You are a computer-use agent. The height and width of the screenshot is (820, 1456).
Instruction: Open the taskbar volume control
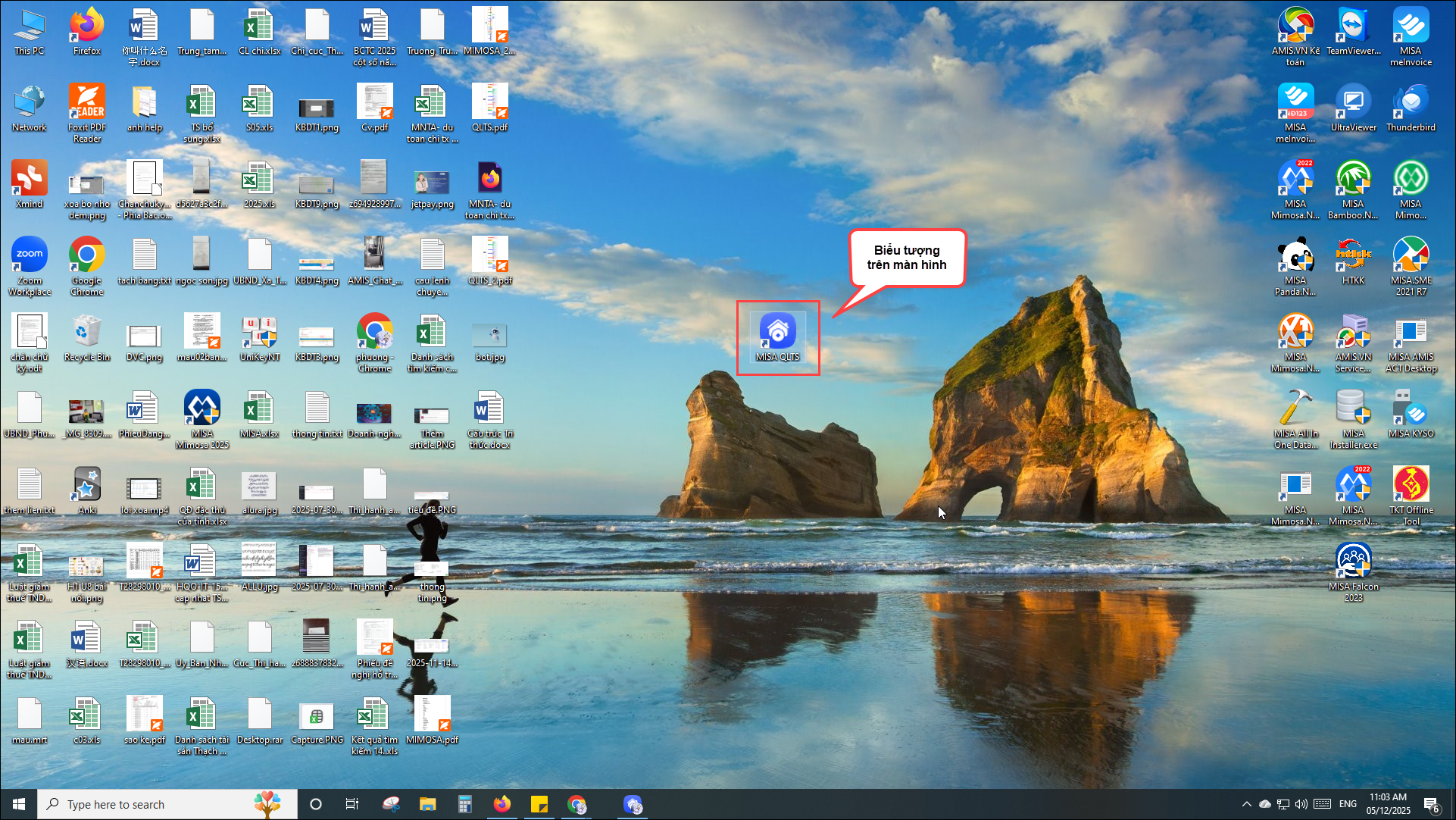1301,804
